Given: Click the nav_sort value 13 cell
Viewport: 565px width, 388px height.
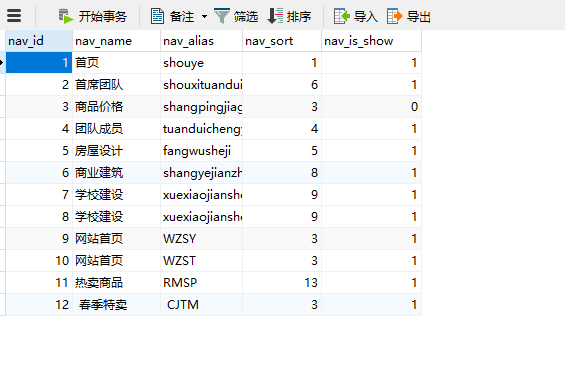Looking at the screenshot, I should pos(282,282).
